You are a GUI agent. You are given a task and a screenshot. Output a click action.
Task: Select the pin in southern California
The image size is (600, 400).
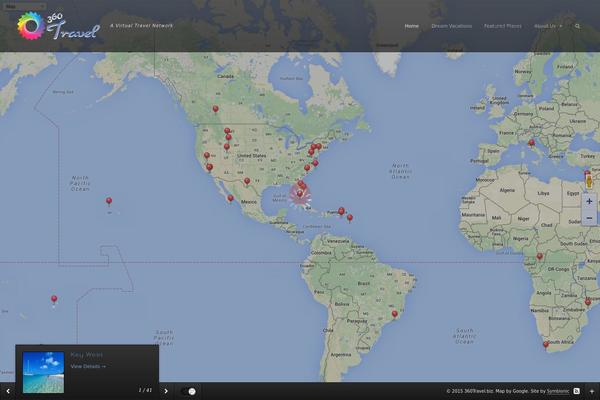coord(209,167)
